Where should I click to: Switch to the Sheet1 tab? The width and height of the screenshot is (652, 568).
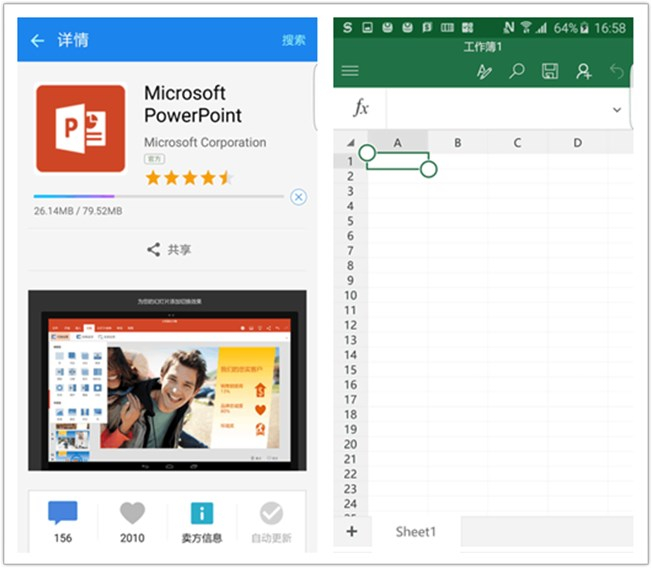coord(416,531)
